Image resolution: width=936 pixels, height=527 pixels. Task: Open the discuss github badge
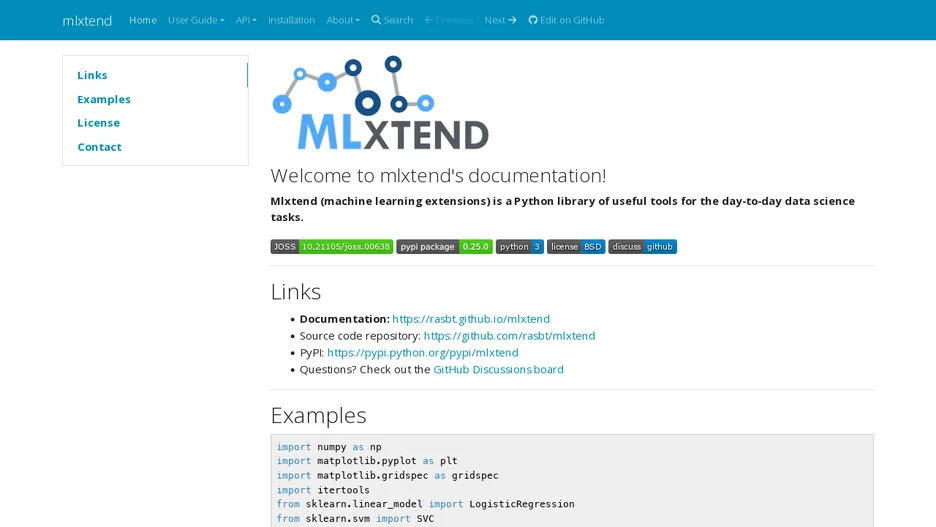tap(642, 246)
